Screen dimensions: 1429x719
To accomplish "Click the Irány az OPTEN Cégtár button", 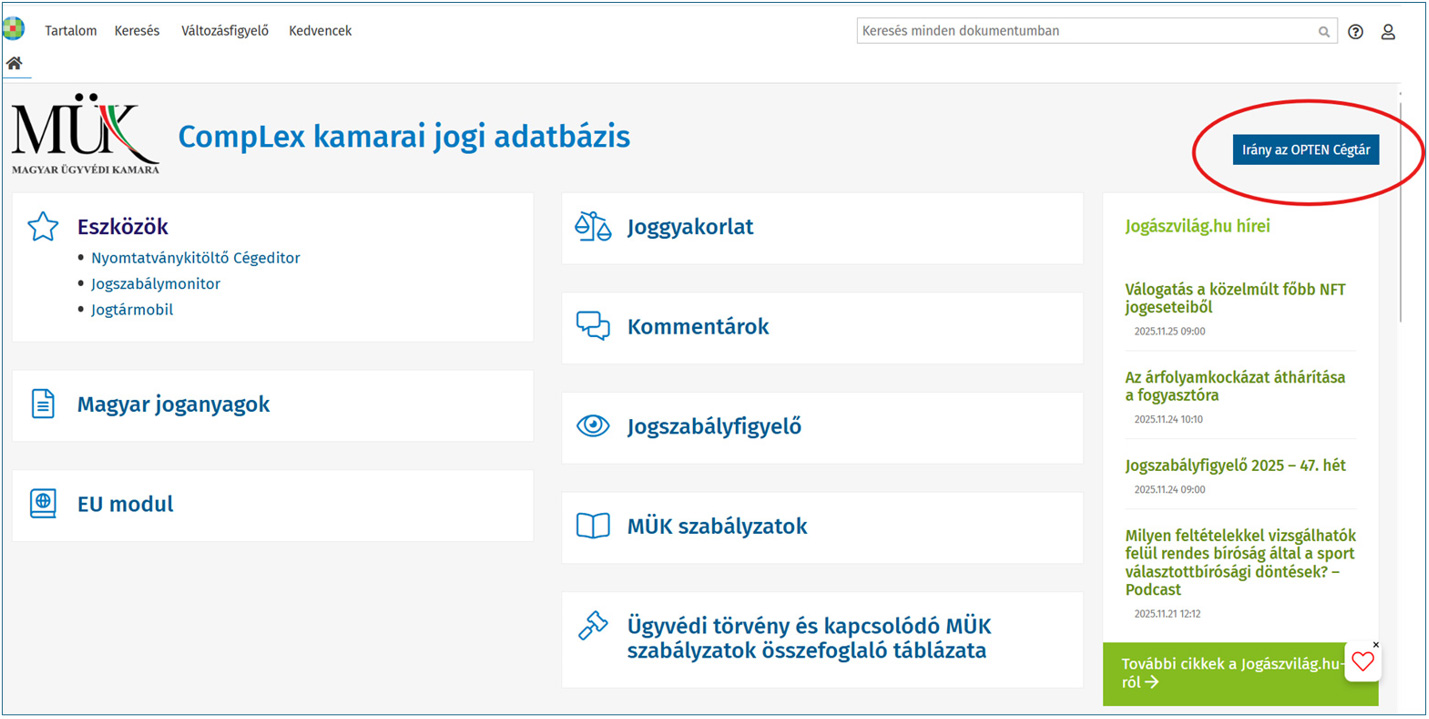I will tap(1305, 150).
